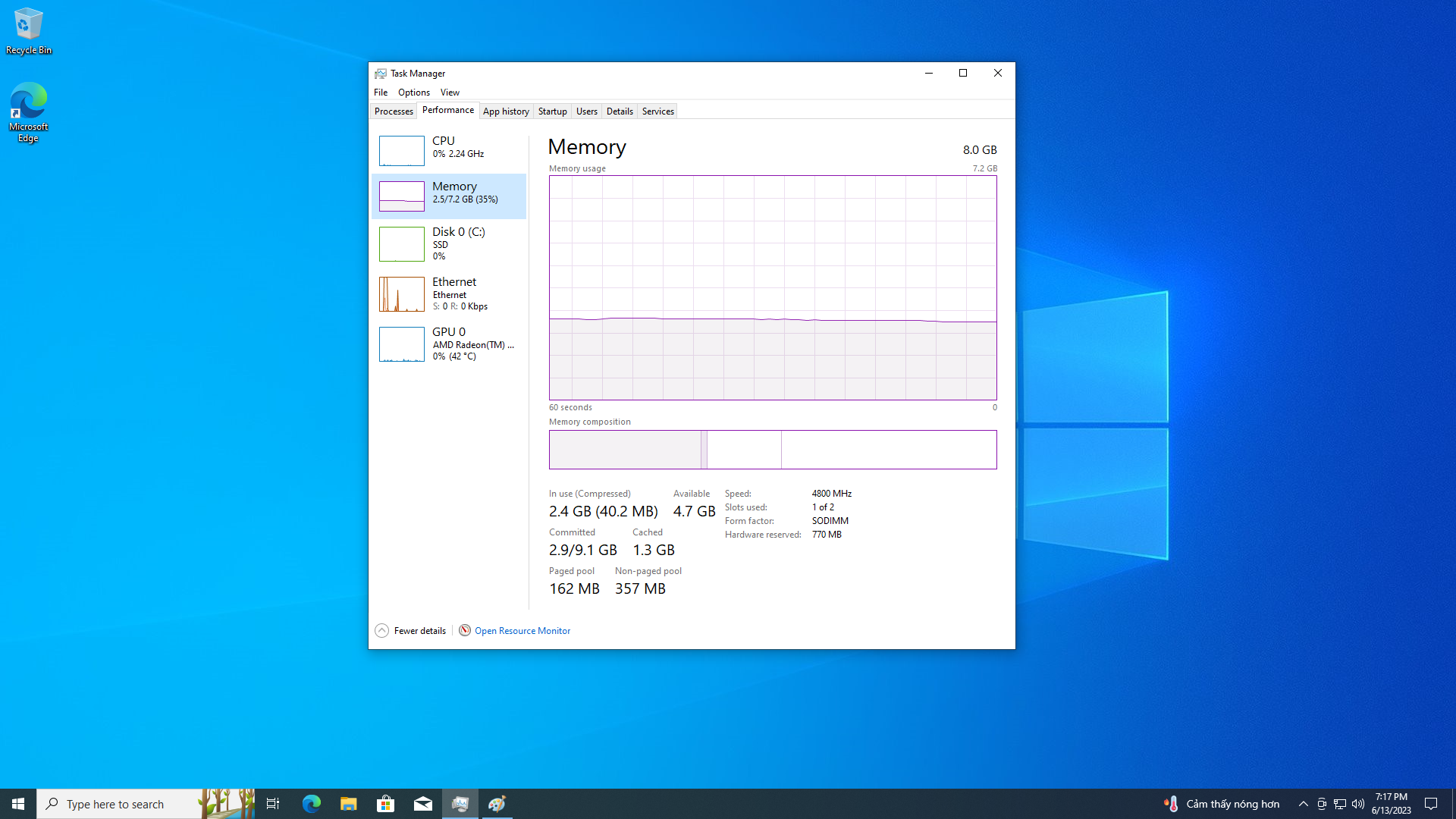Open the File menu

(381, 92)
